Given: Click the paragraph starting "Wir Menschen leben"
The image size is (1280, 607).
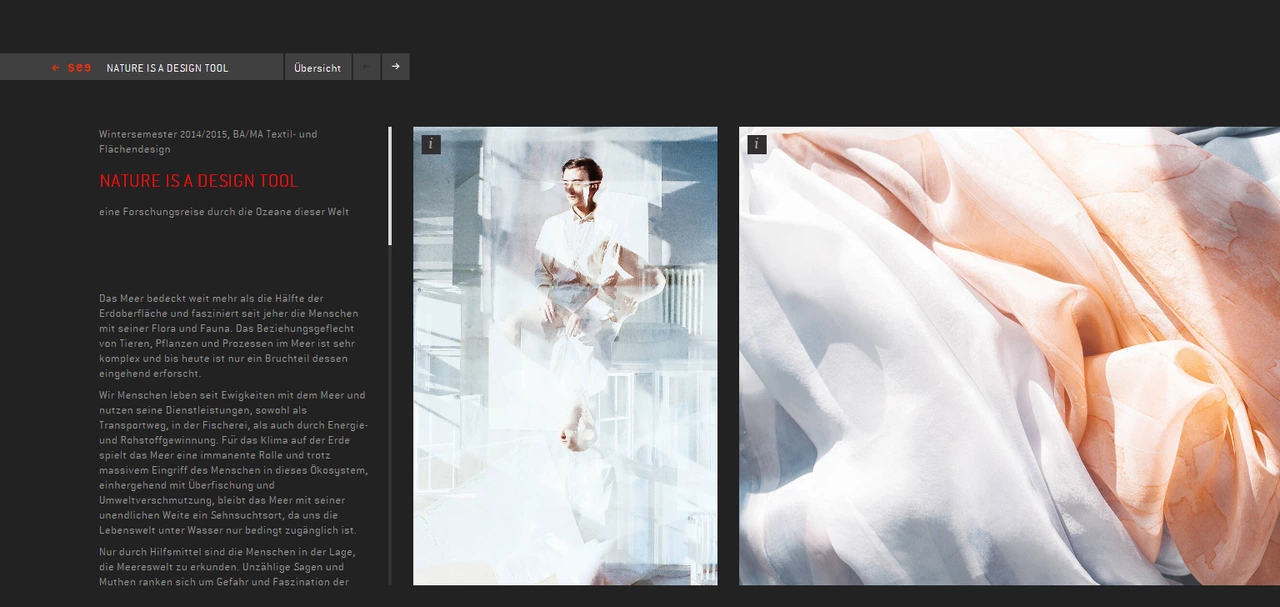Looking at the screenshot, I should pos(233,462).
